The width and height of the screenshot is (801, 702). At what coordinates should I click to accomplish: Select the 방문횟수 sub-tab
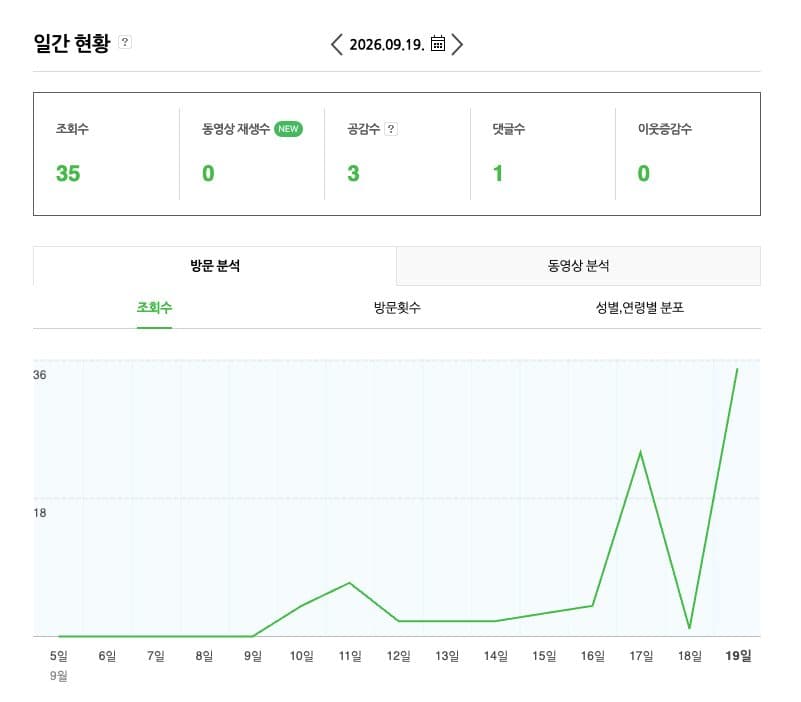[397, 308]
